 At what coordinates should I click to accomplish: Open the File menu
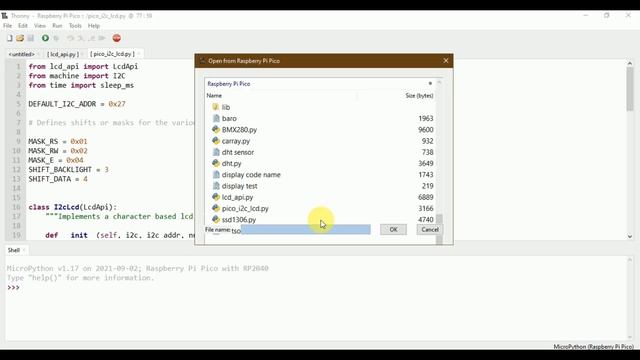coord(7,26)
